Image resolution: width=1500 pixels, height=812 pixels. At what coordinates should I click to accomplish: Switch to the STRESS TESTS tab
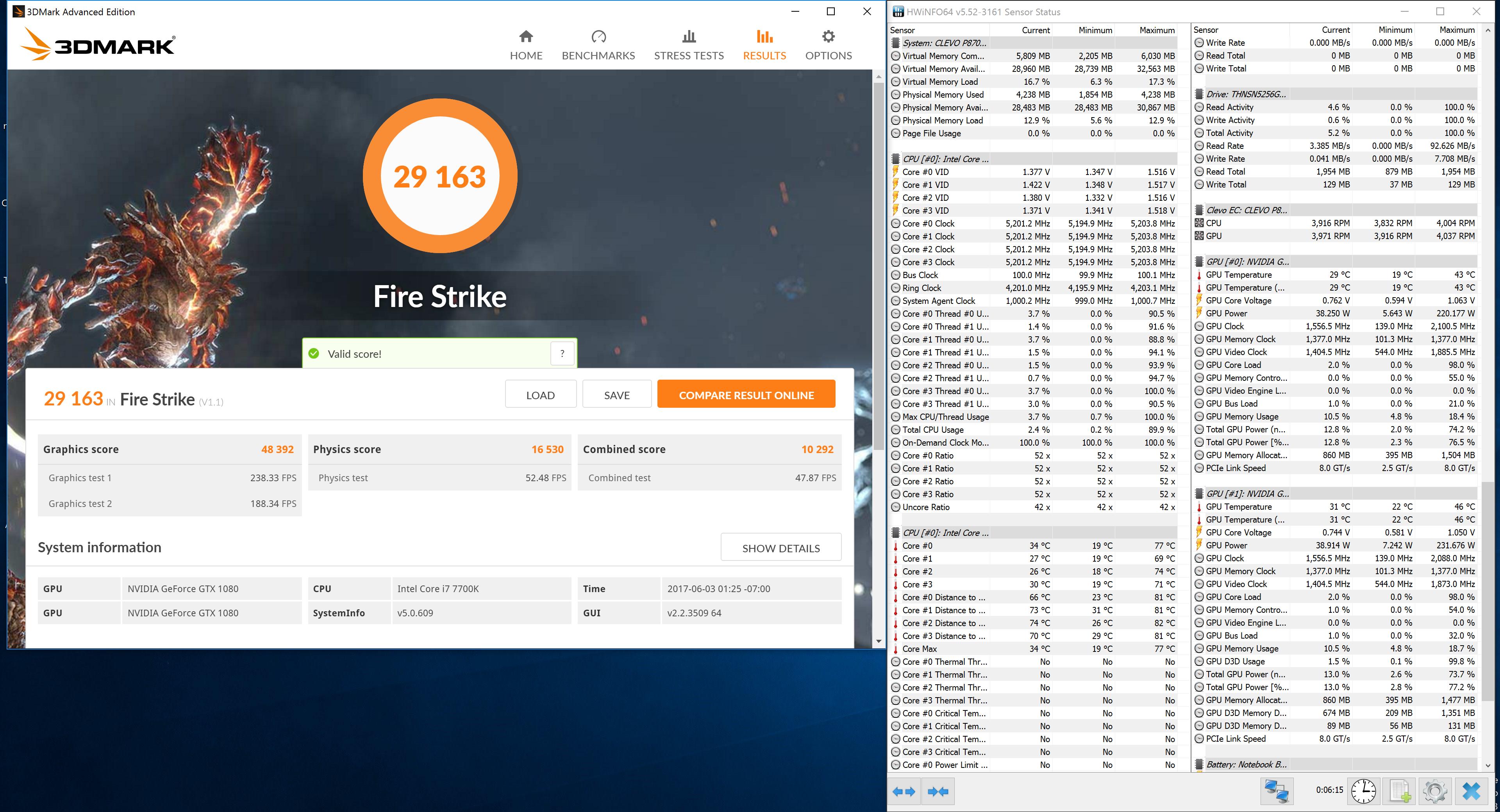[689, 45]
